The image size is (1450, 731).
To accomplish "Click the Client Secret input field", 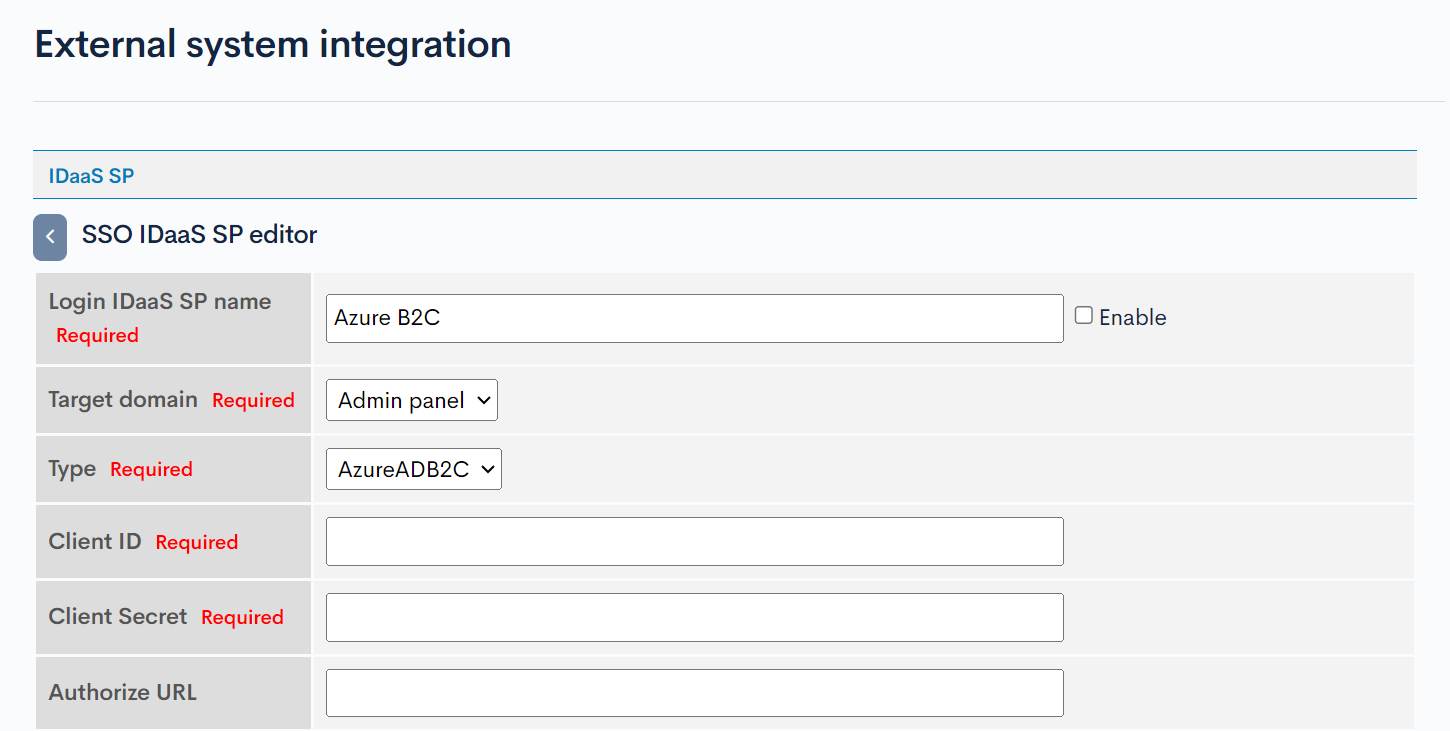I will click(694, 617).
